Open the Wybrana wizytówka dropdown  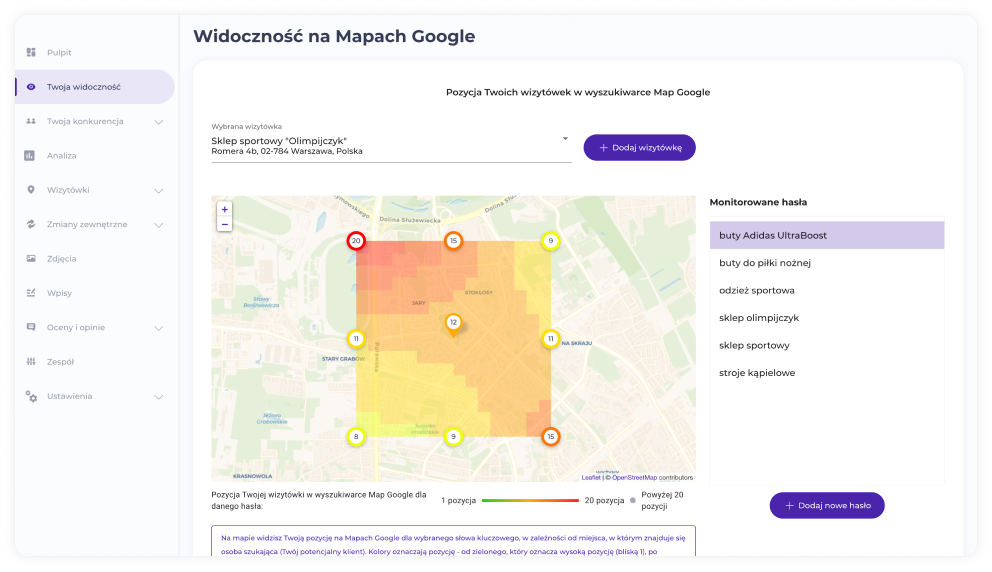click(564, 139)
